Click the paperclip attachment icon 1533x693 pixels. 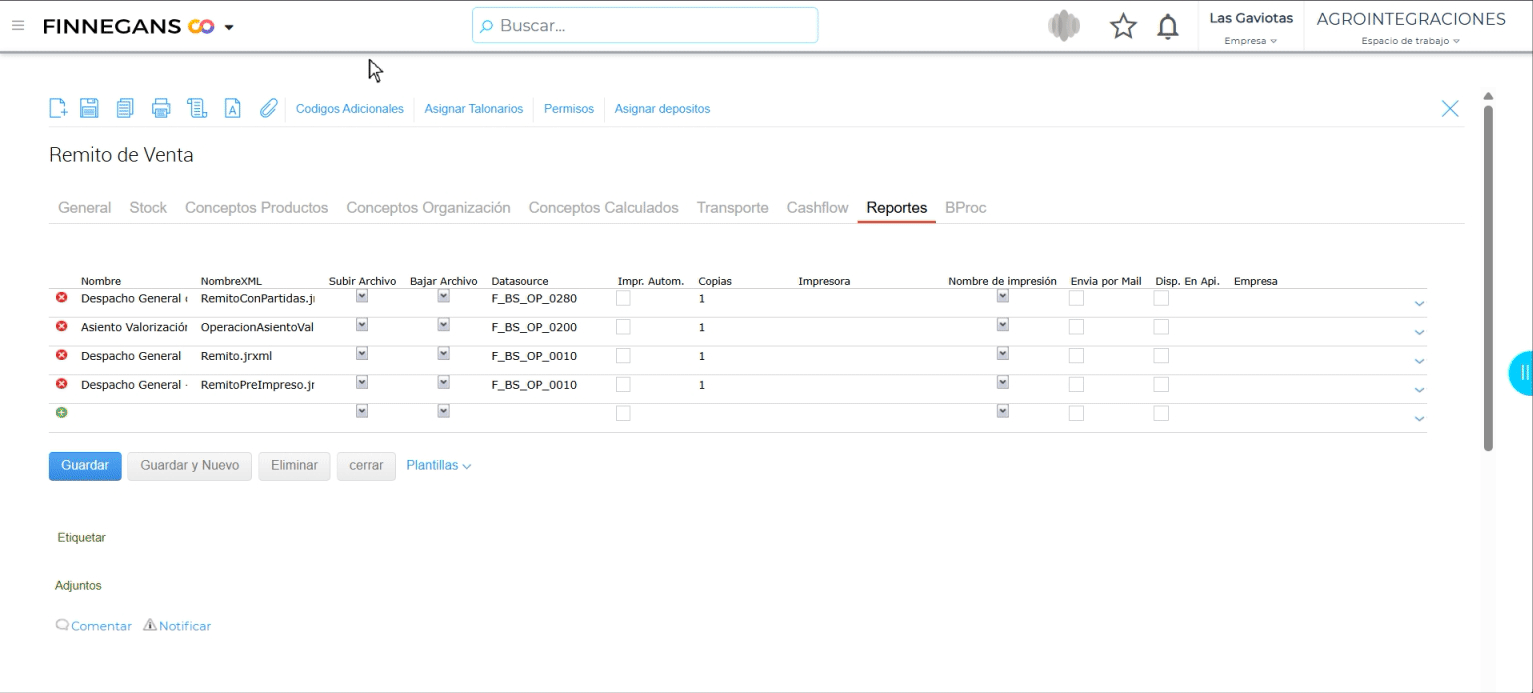pos(268,108)
